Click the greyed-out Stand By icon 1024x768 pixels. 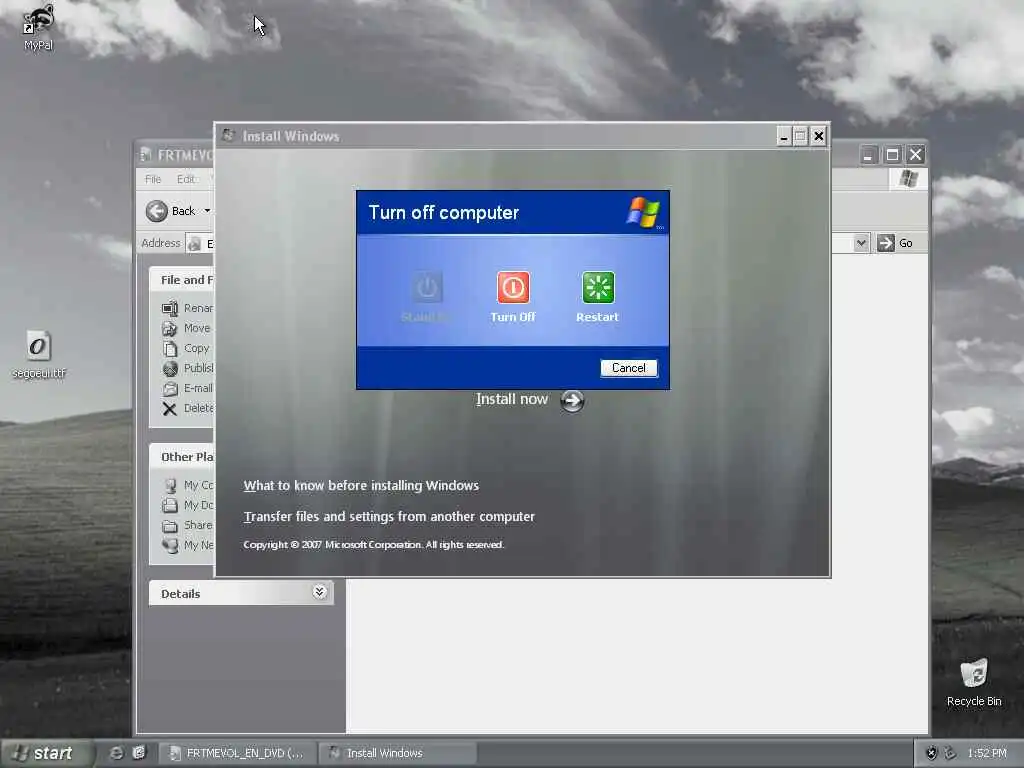(427, 287)
